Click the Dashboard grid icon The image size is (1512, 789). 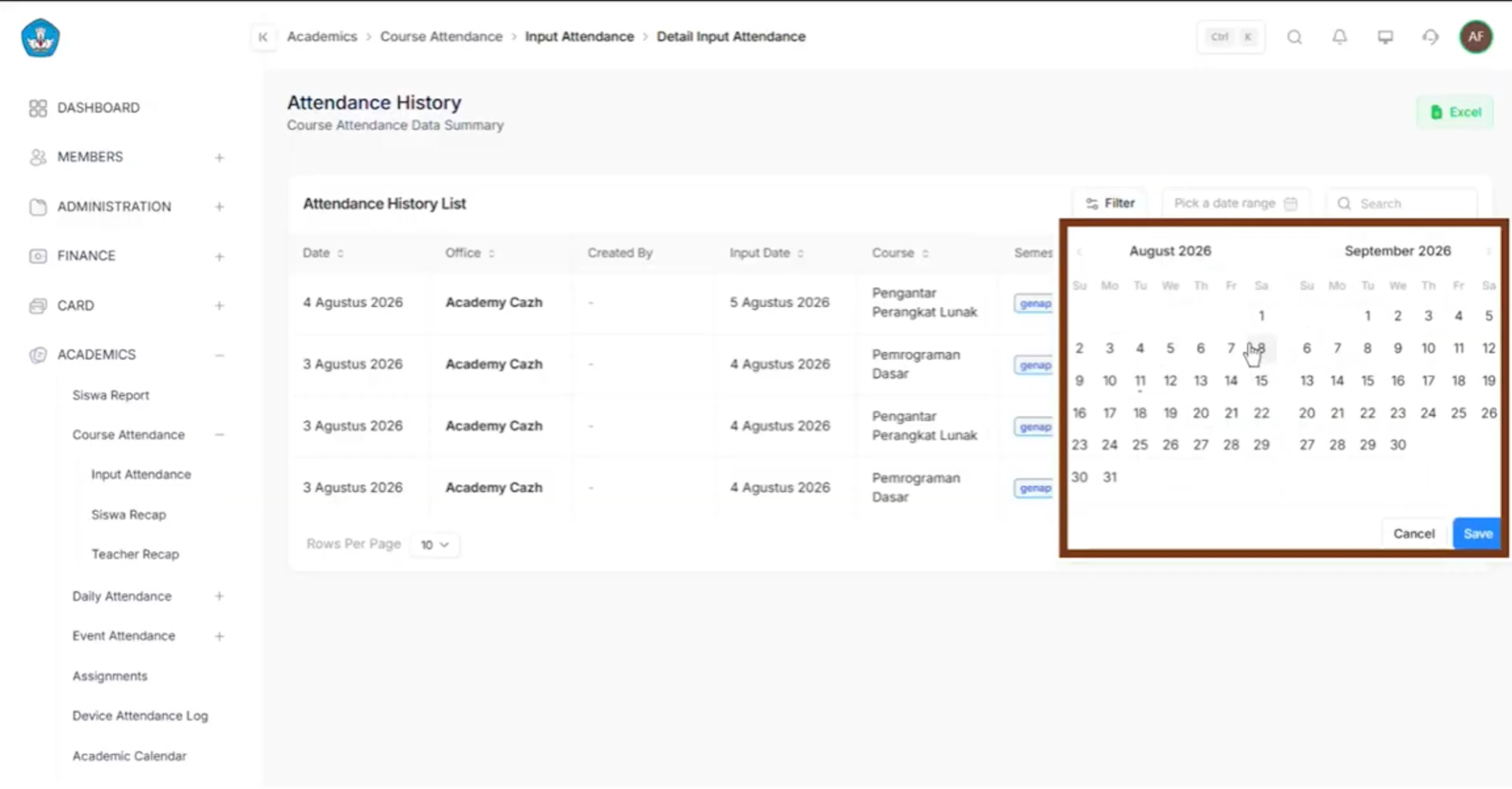37,108
